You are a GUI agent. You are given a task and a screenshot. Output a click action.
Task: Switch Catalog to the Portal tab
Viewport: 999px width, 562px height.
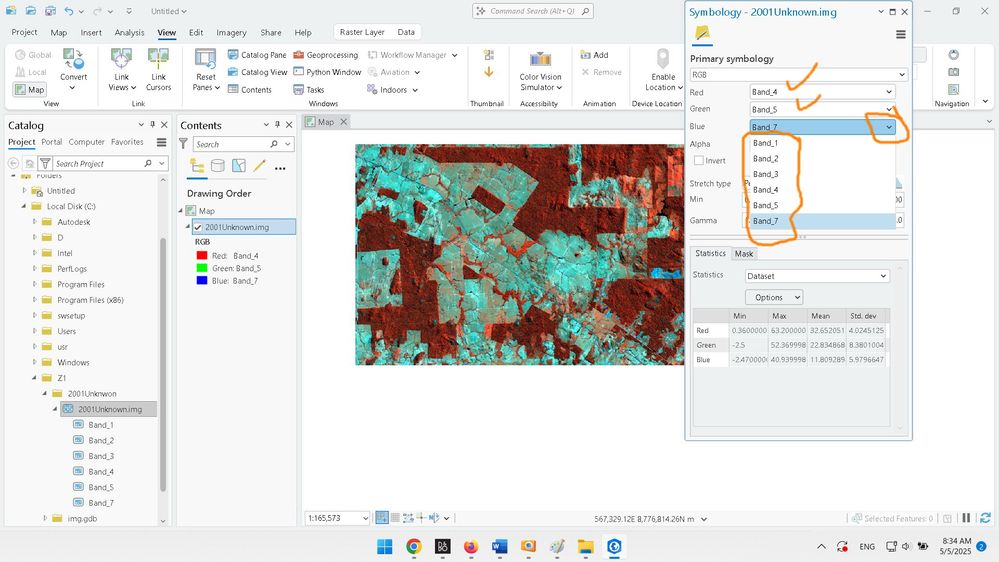[52, 142]
